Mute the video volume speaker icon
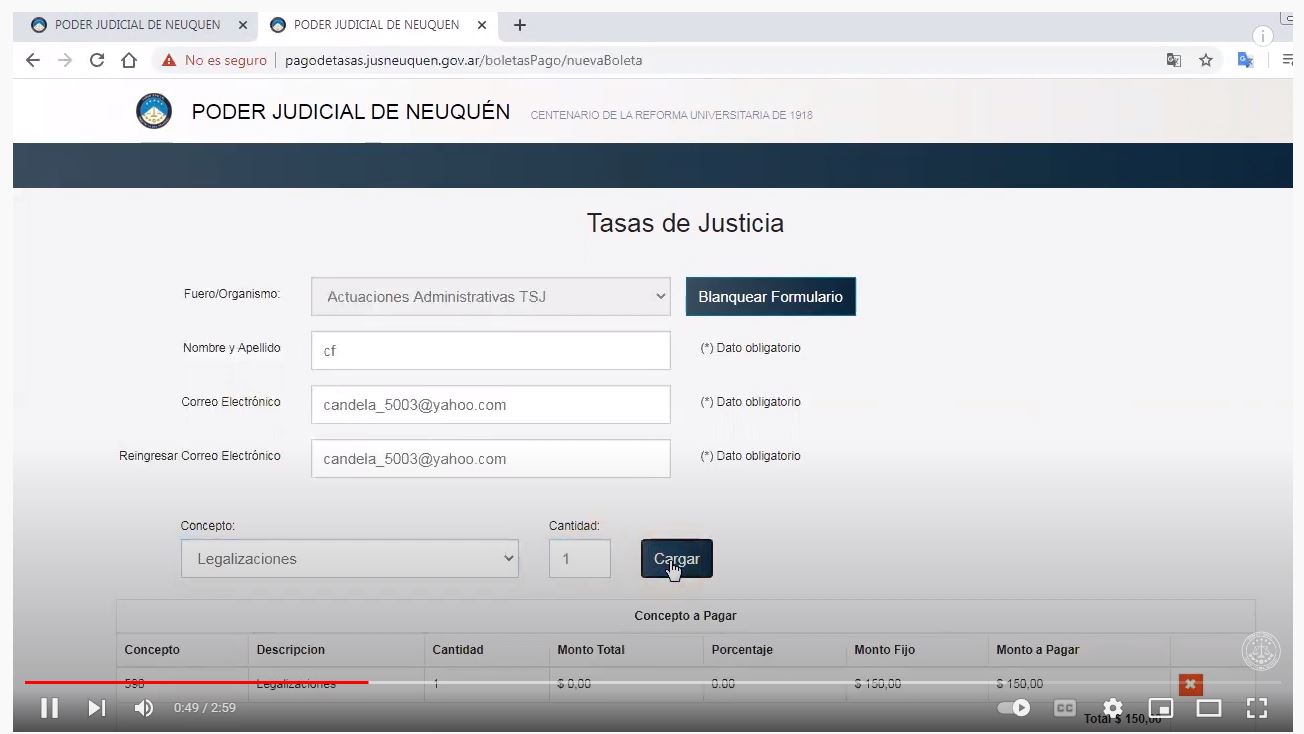The width and height of the screenshot is (1304, 734). click(x=144, y=708)
